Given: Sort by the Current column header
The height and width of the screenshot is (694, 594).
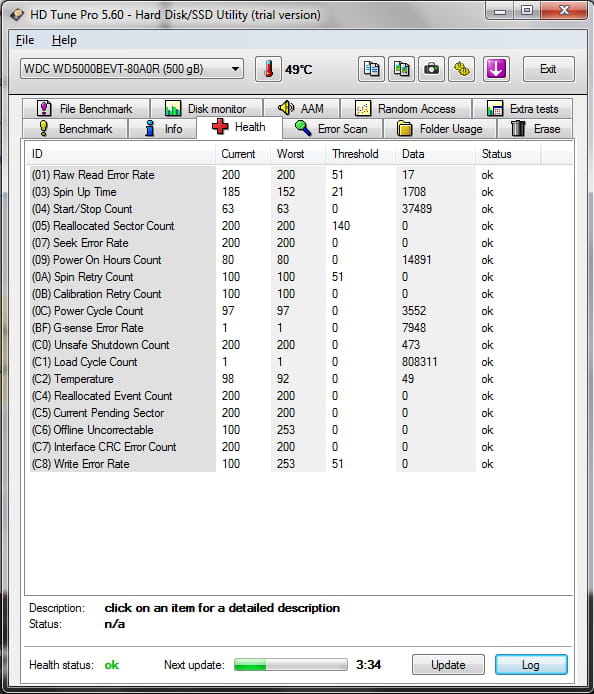Looking at the screenshot, I should click(243, 154).
